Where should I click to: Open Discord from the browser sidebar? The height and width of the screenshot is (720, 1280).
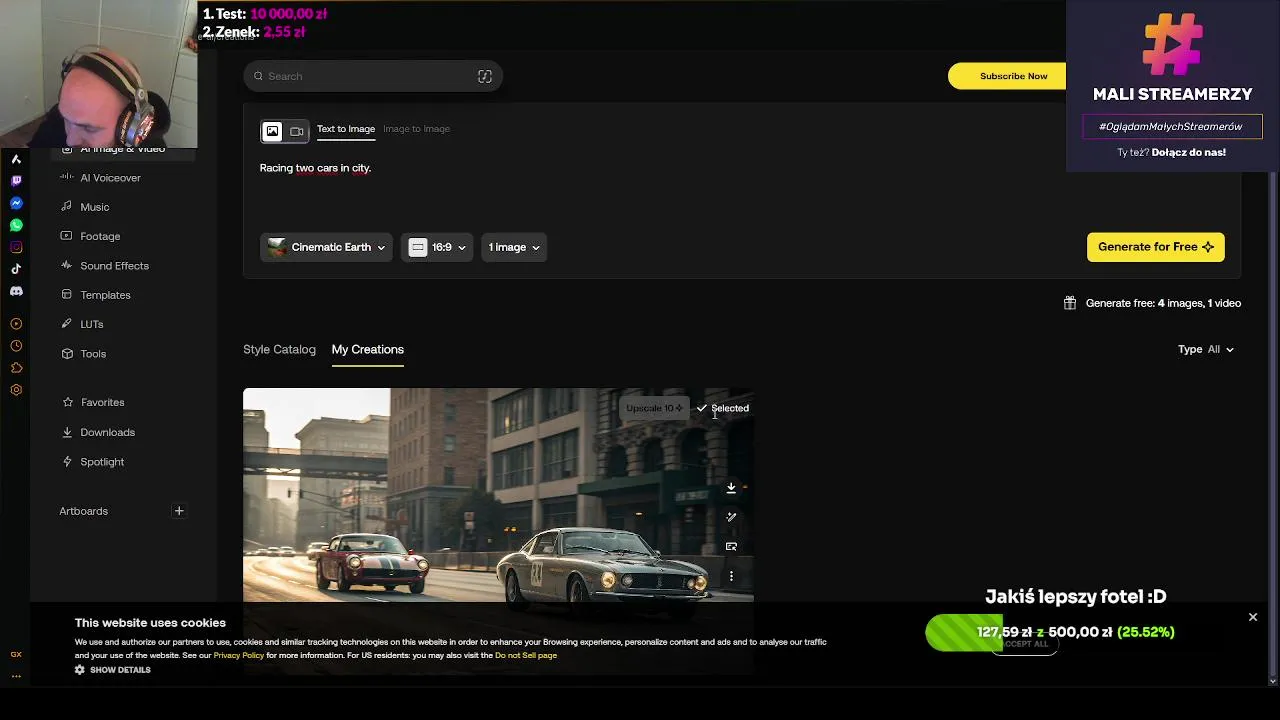(16, 291)
